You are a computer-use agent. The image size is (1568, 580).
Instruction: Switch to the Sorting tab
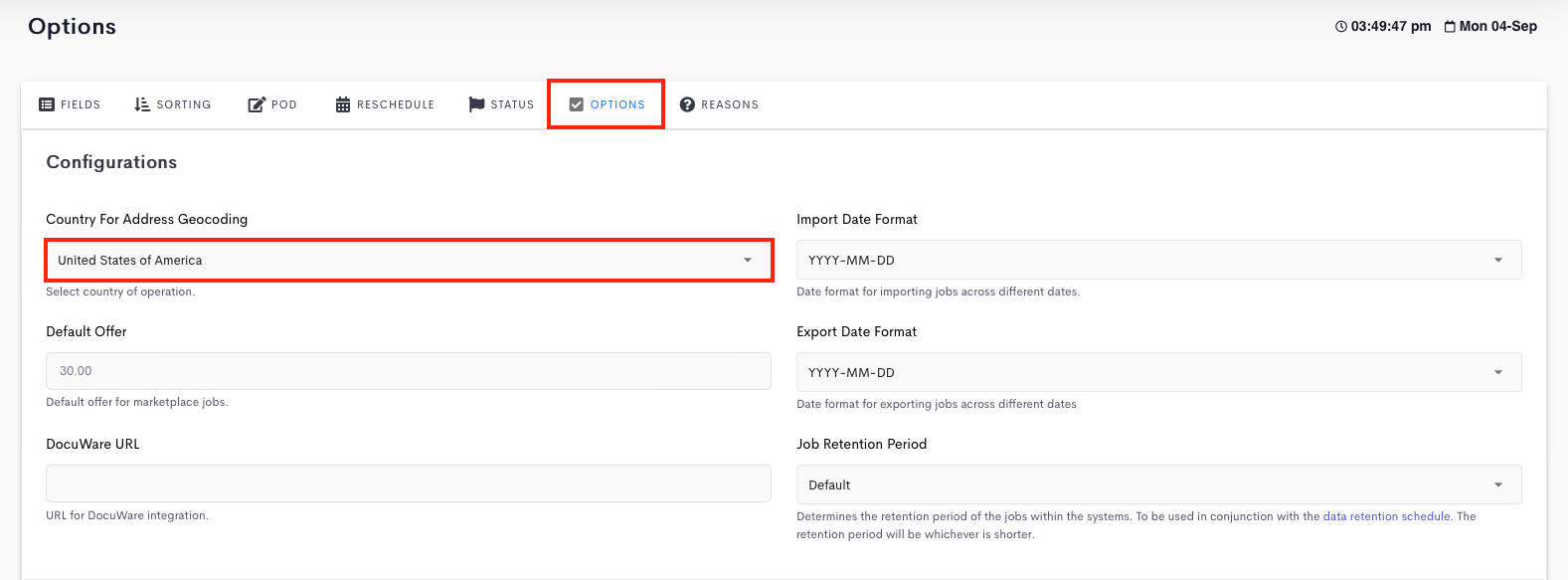173,104
